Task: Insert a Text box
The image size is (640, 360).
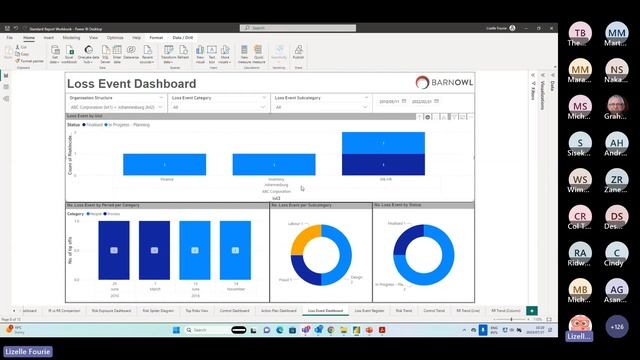Action: (212, 54)
